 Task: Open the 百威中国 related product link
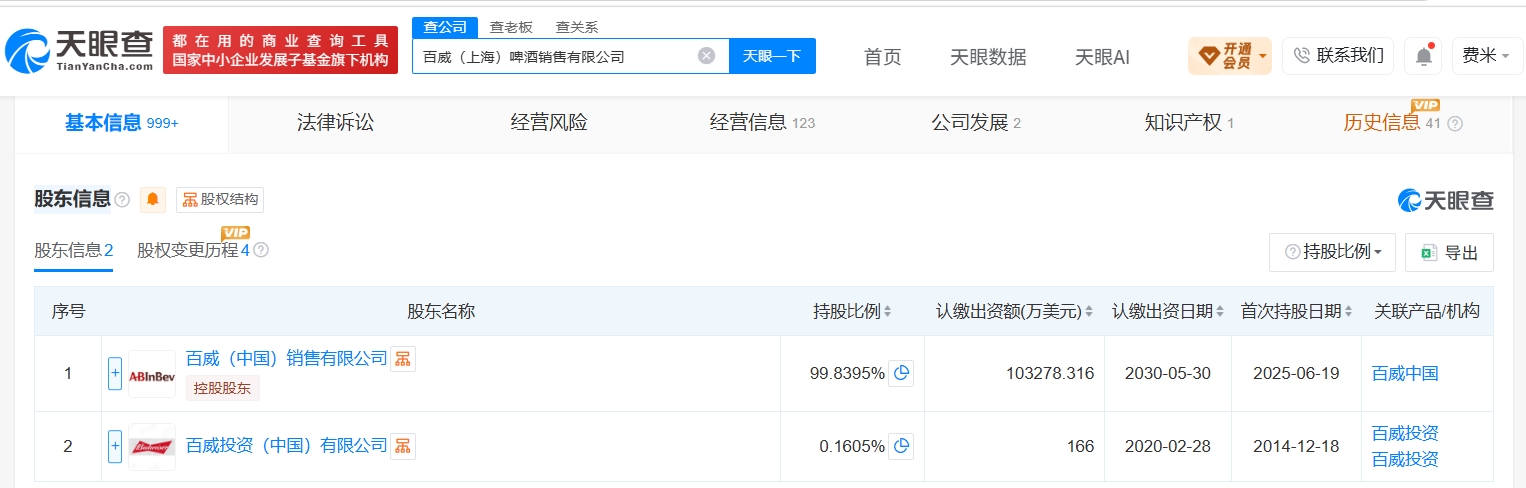click(1405, 373)
